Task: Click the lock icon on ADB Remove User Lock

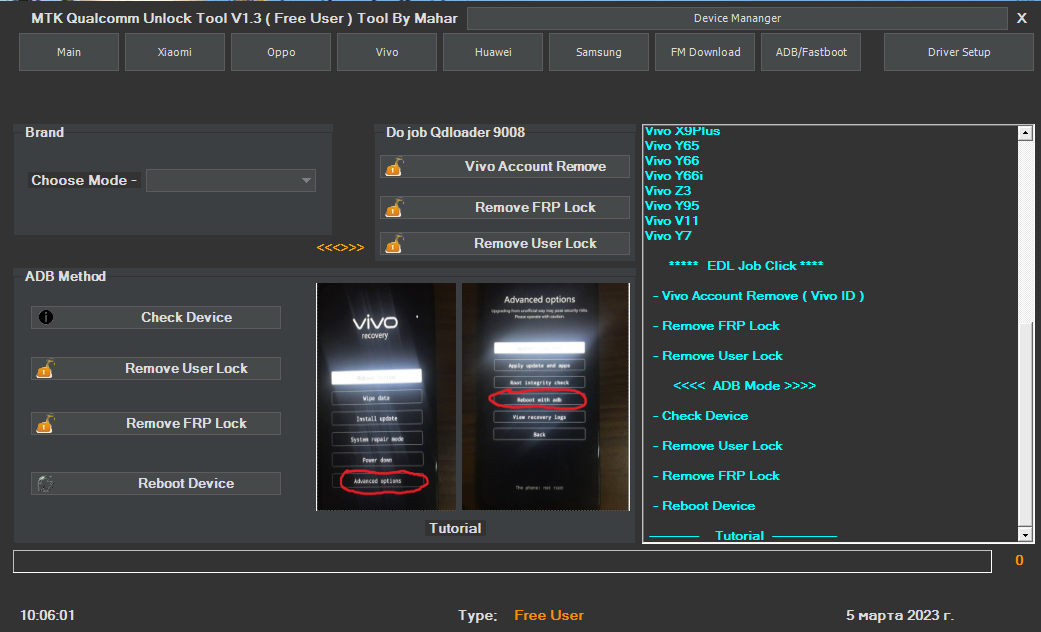Action: coord(45,368)
